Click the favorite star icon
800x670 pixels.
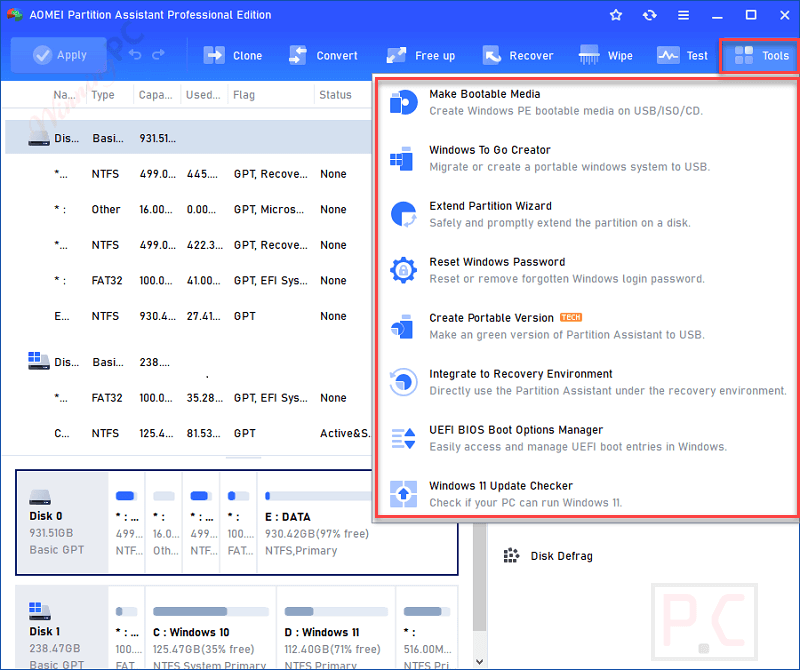click(x=615, y=15)
